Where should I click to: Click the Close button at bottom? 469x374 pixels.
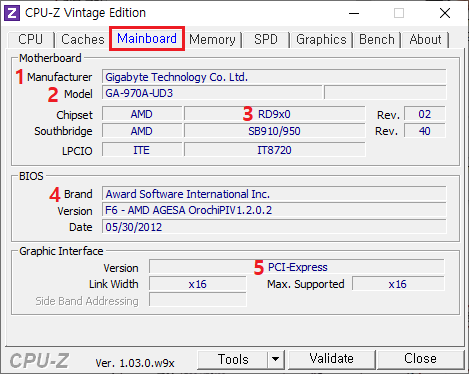pos(420,359)
